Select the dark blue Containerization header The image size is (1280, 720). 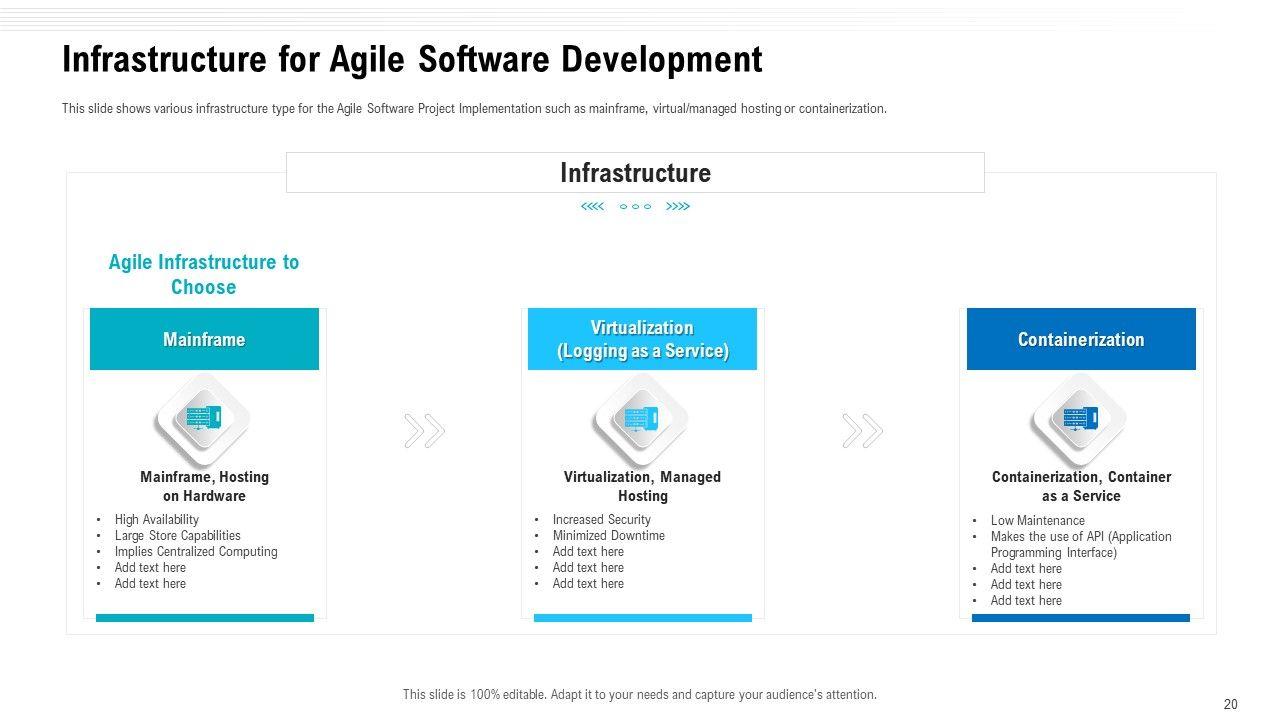click(x=1081, y=340)
